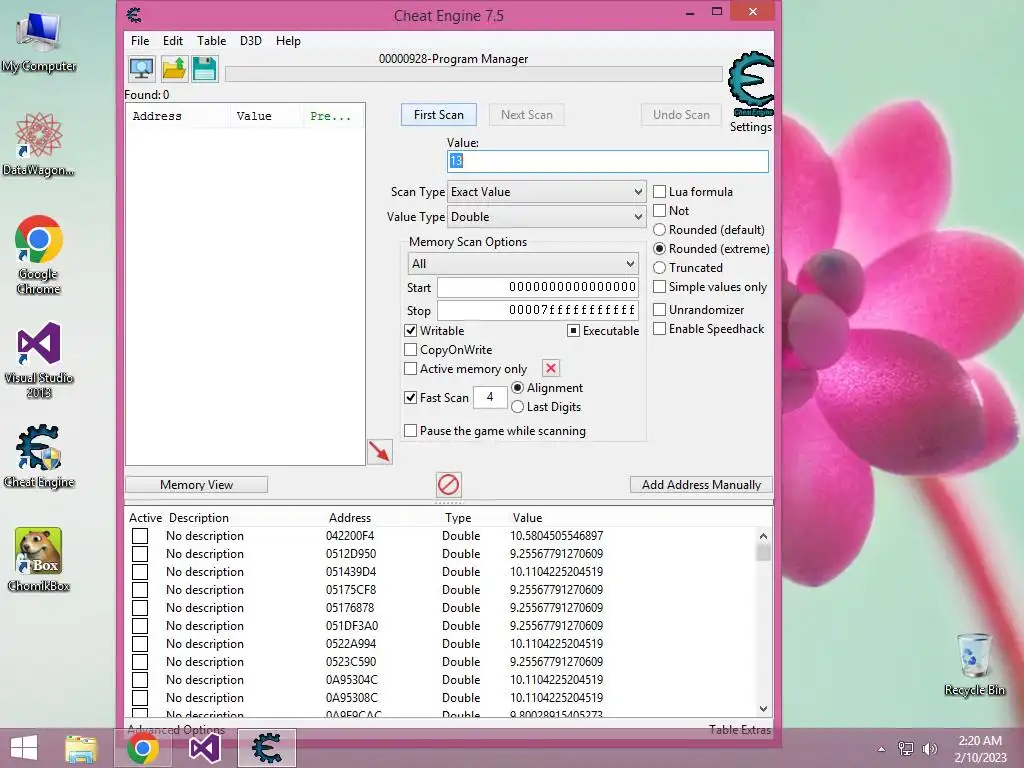Click the Start address field
The width and height of the screenshot is (1024, 768).
[x=537, y=287]
